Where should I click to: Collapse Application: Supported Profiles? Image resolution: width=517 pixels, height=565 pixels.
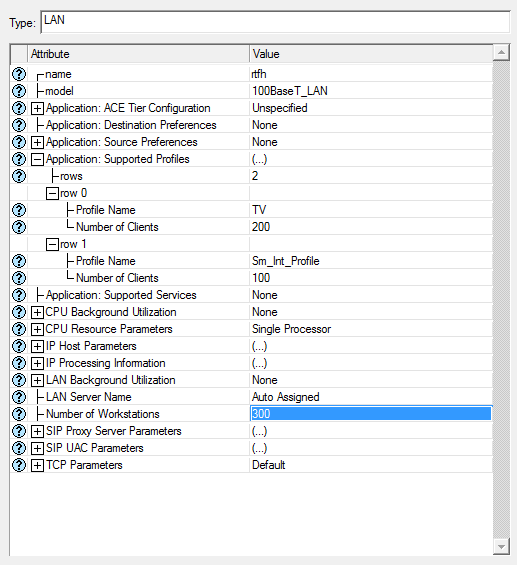(37, 159)
